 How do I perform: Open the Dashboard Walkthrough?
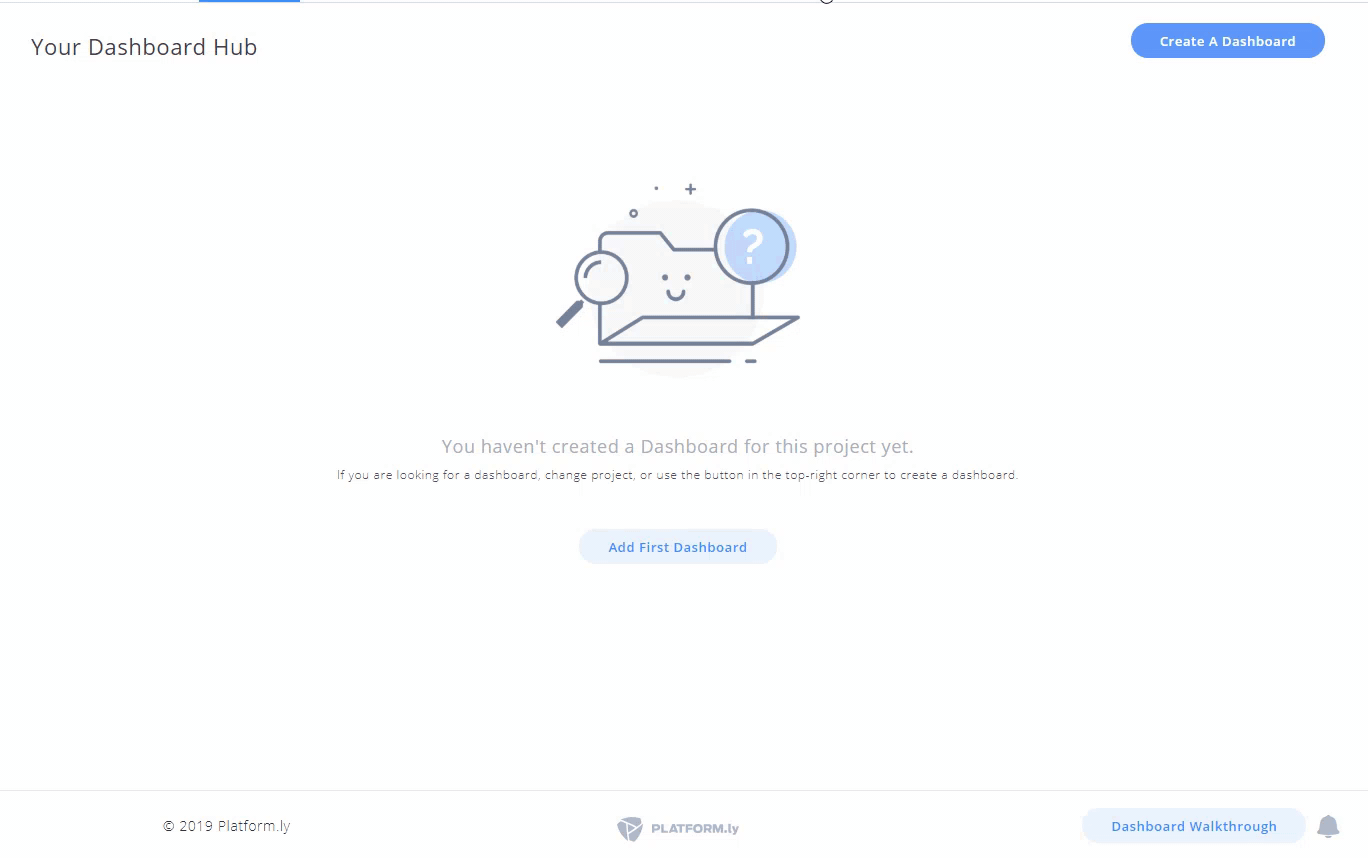click(x=1193, y=826)
